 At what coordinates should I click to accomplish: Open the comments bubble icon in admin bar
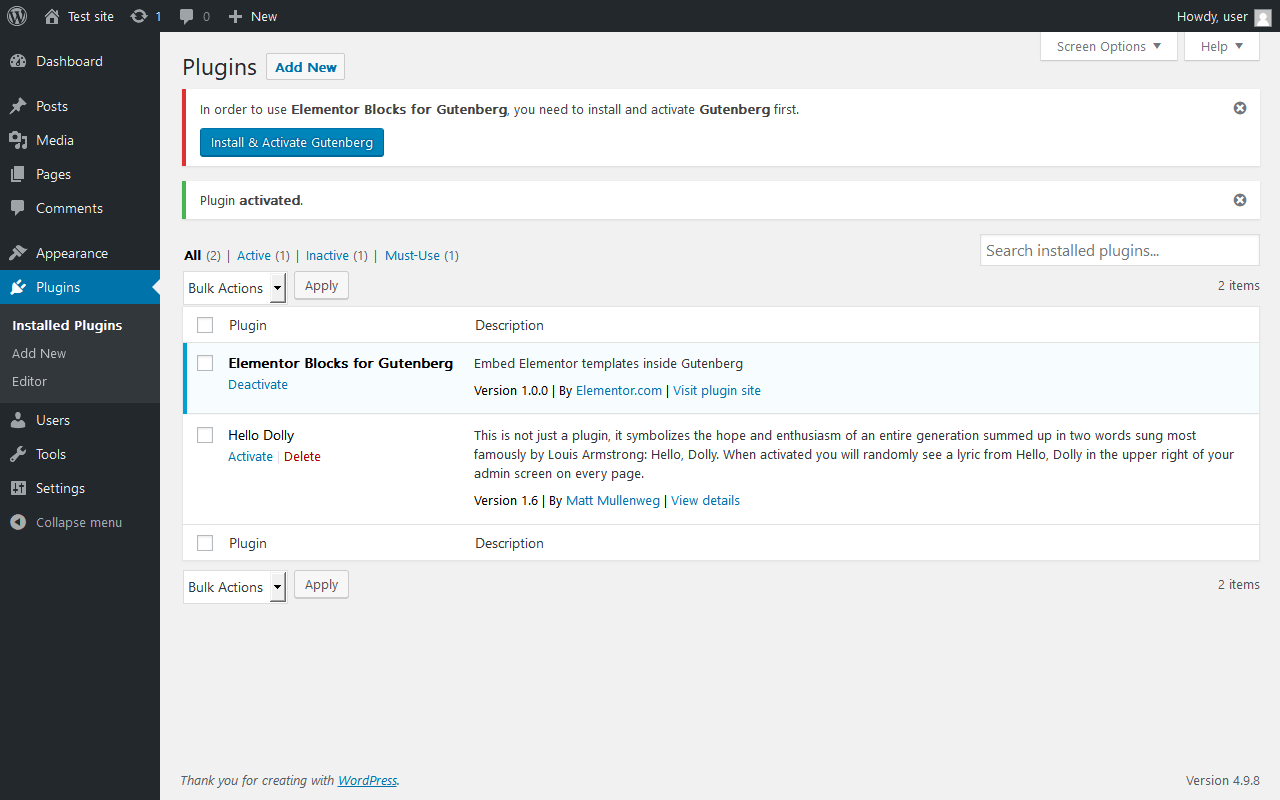pyautogui.click(x=187, y=16)
